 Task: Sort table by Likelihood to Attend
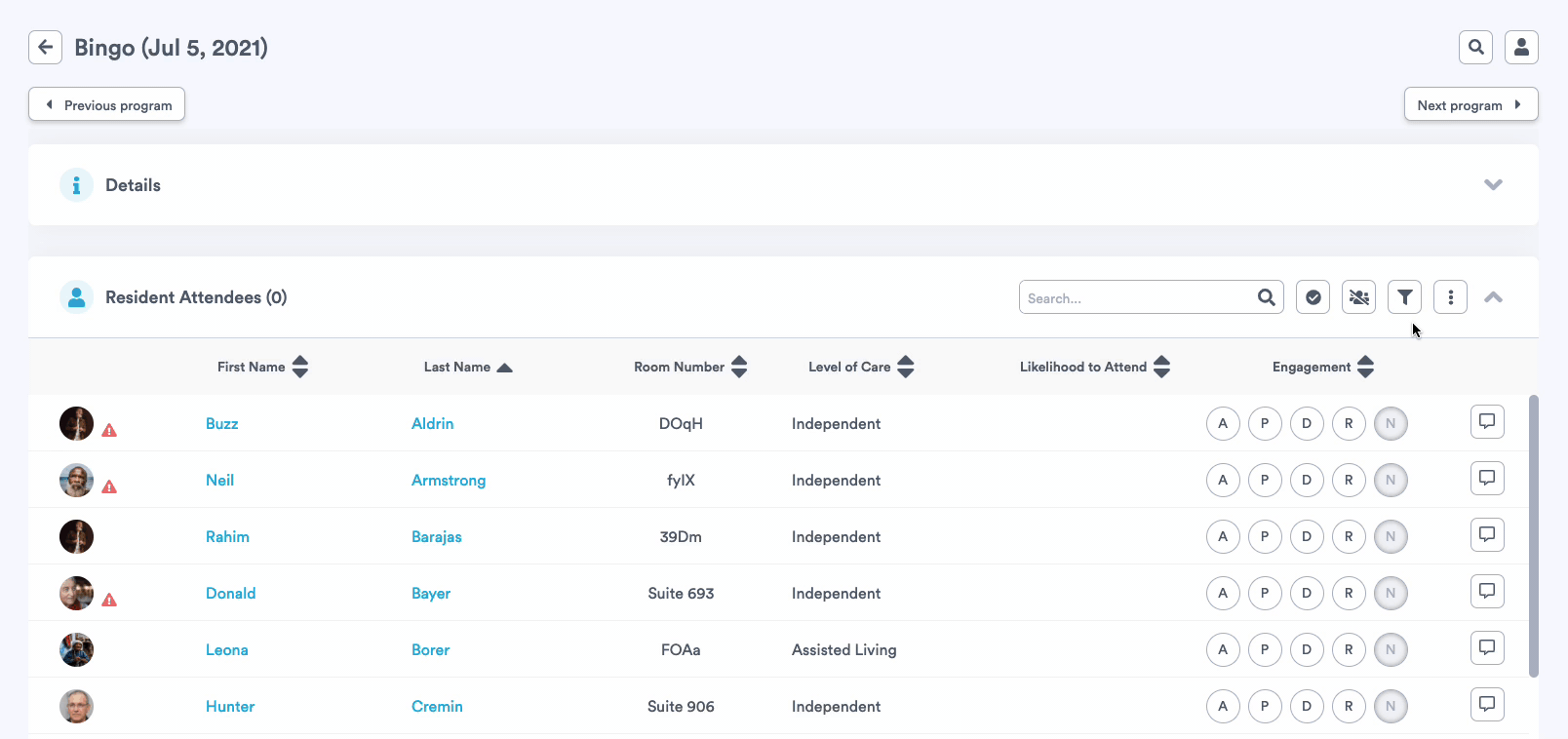click(x=1094, y=367)
